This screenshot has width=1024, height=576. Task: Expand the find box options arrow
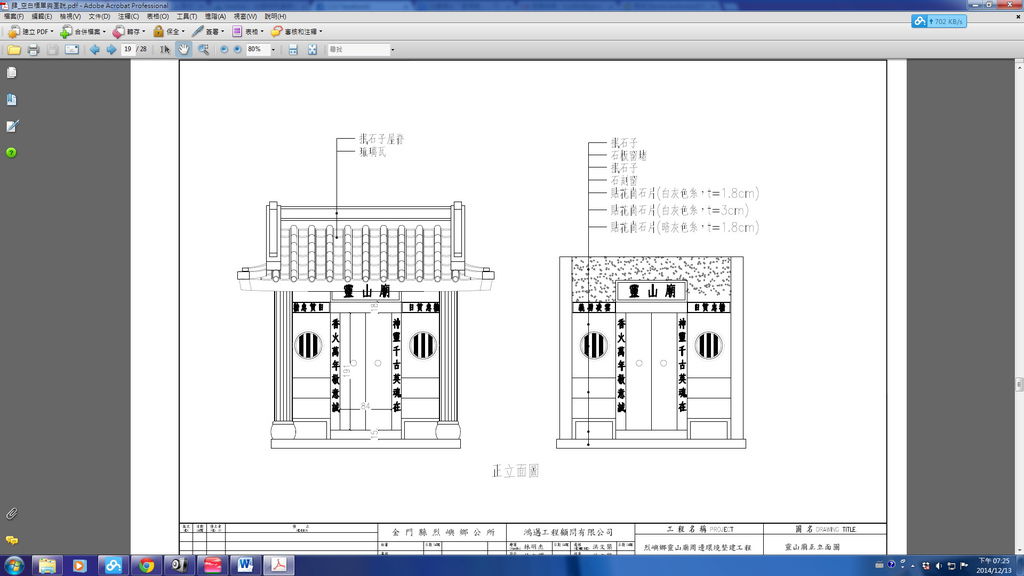(x=392, y=50)
